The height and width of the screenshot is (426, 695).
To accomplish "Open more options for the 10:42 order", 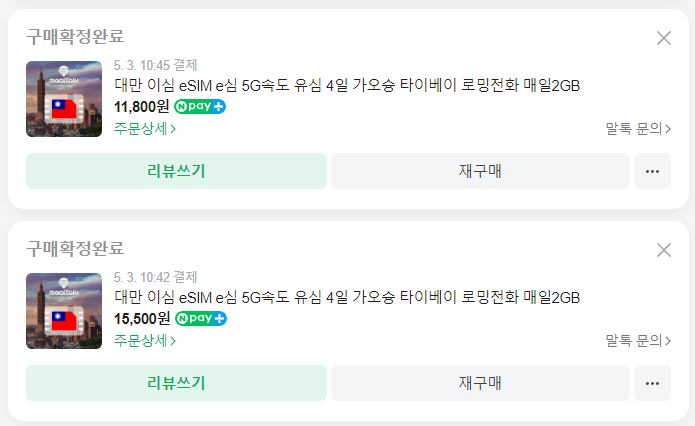I will (652, 383).
